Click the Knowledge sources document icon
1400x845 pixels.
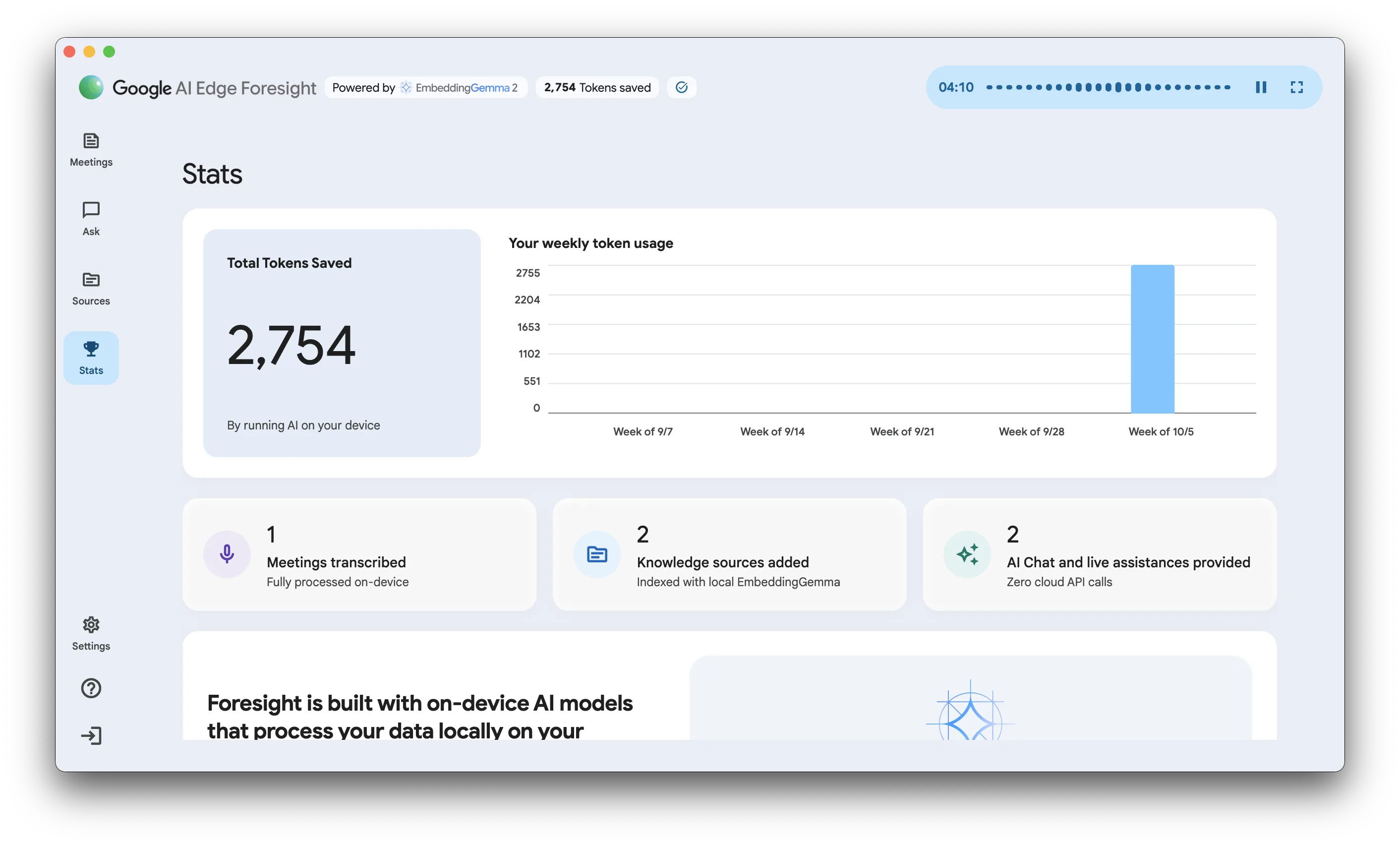[x=596, y=554]
